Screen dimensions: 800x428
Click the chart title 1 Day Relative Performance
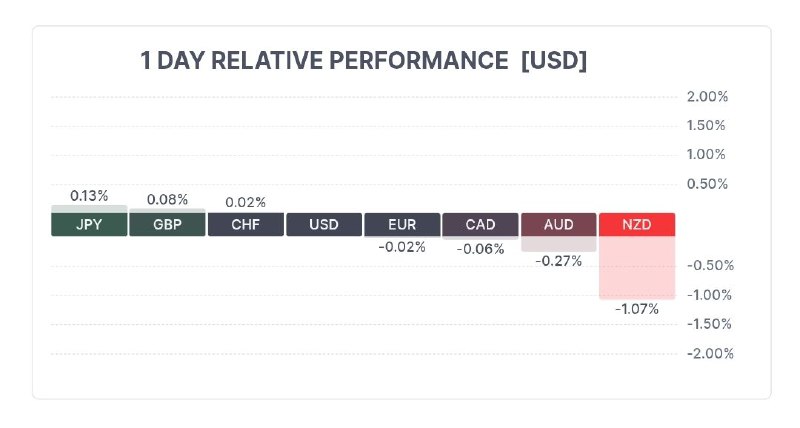(x=364, y=61)
